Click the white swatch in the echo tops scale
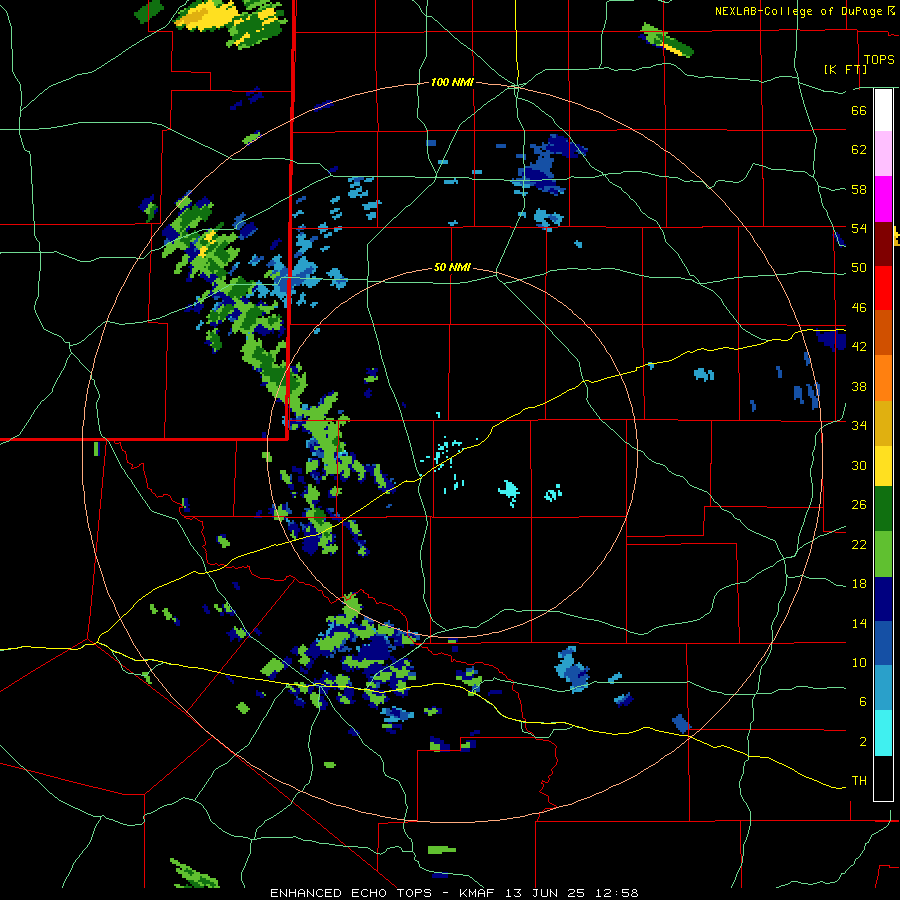Viewport: 900px width, 900px height. pos(883,110)
